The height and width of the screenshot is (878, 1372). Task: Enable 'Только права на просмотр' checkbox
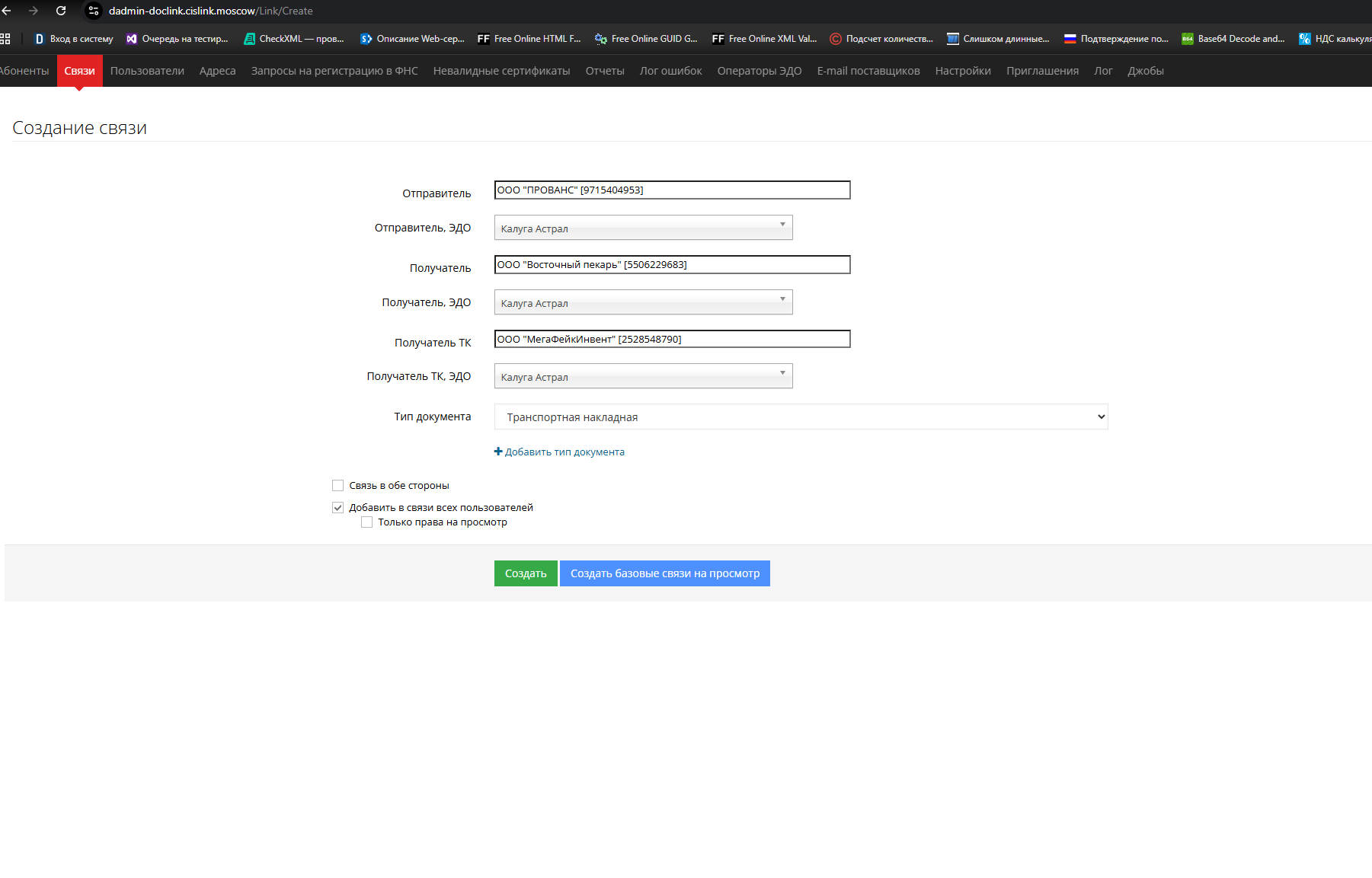pos(366,522)
